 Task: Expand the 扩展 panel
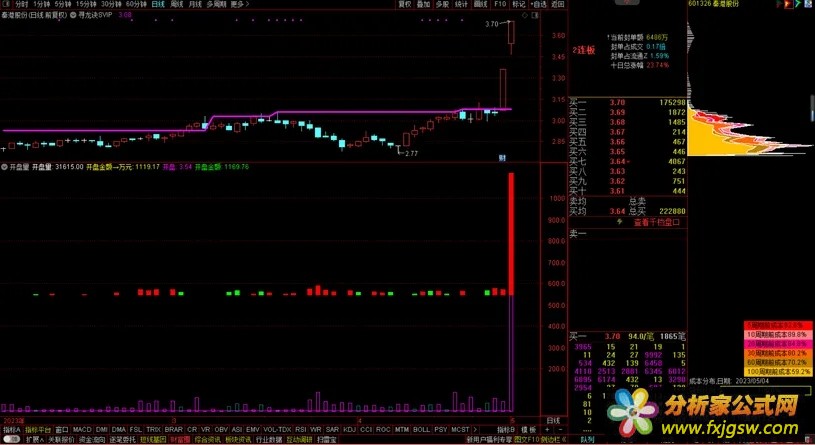[x=34, y=440]
